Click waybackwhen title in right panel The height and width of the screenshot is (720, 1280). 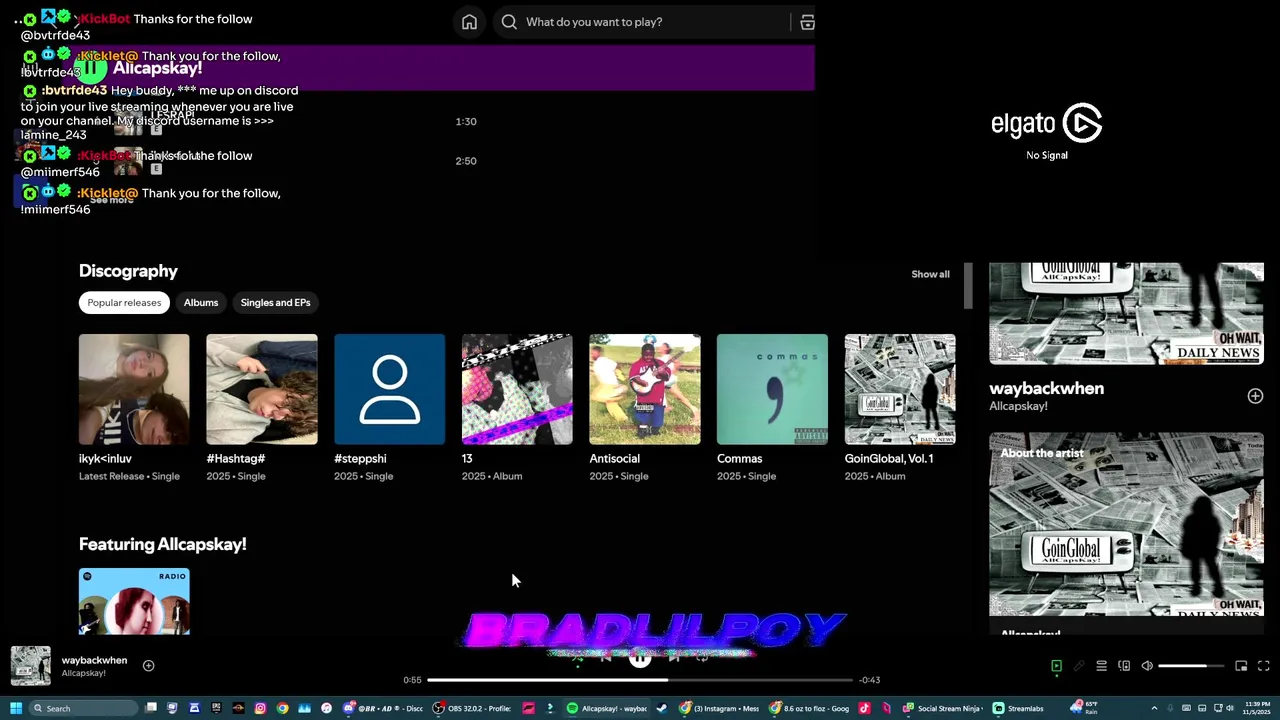click(x=1046, y=388)
